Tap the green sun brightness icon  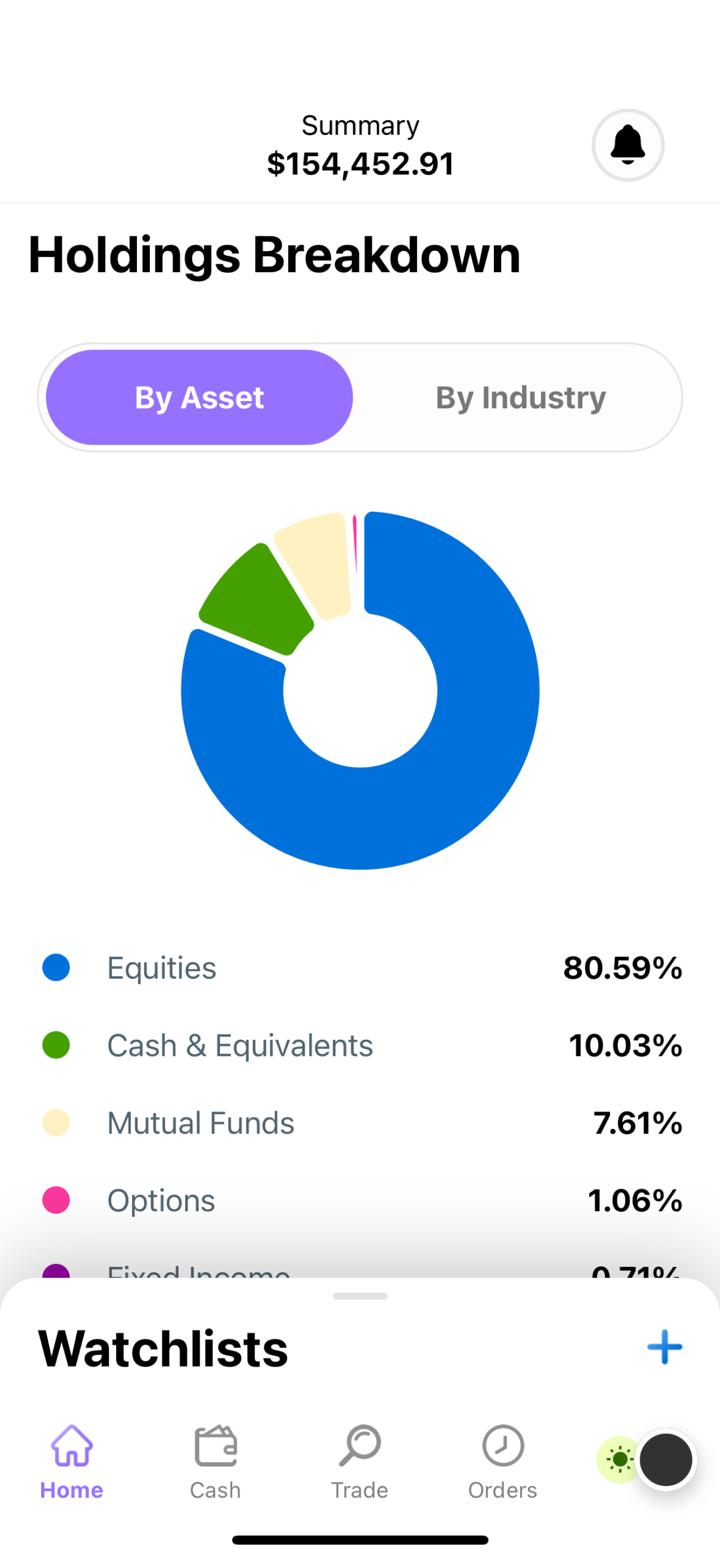point(619,1460)
